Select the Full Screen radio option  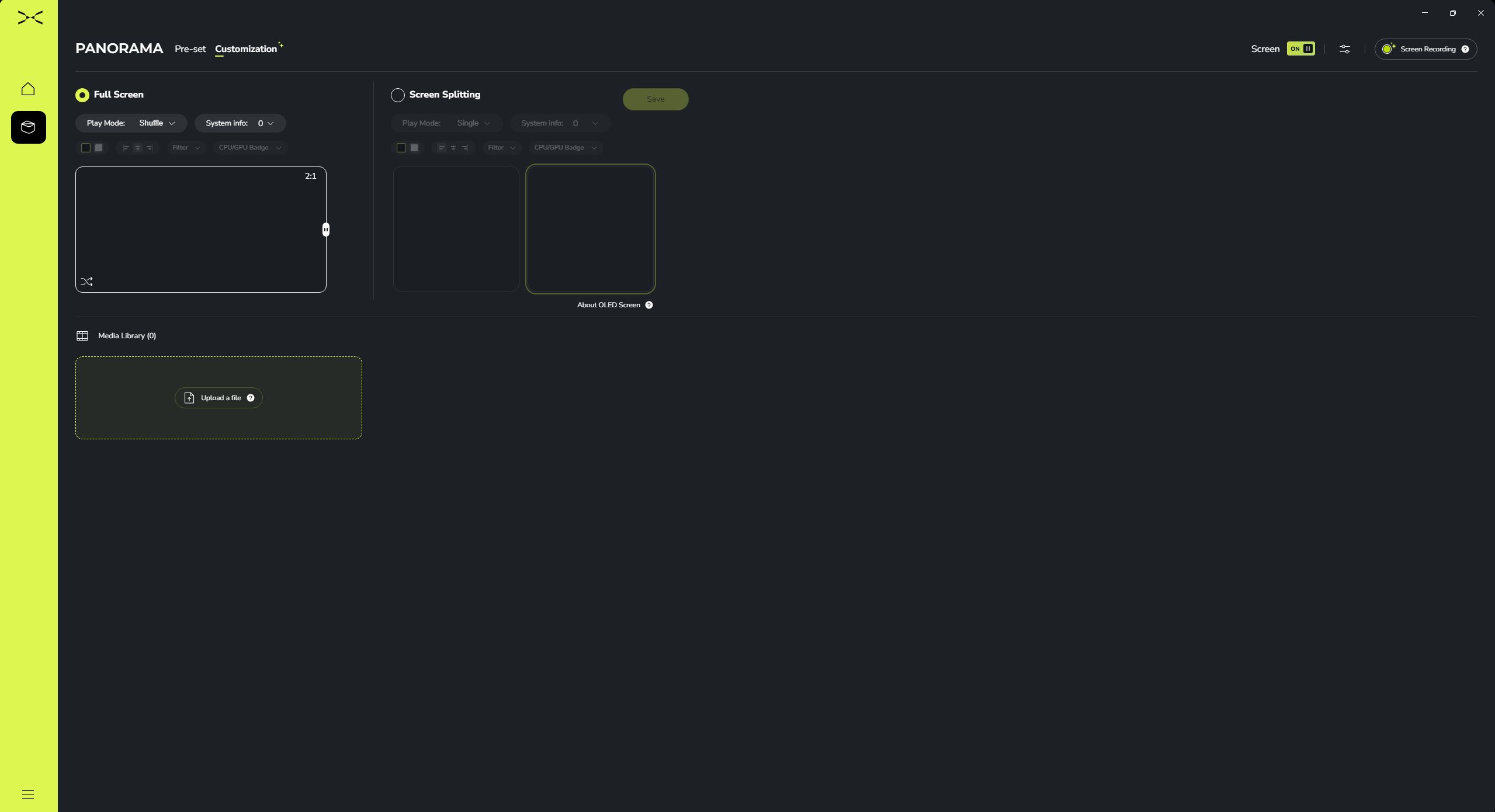82,95
